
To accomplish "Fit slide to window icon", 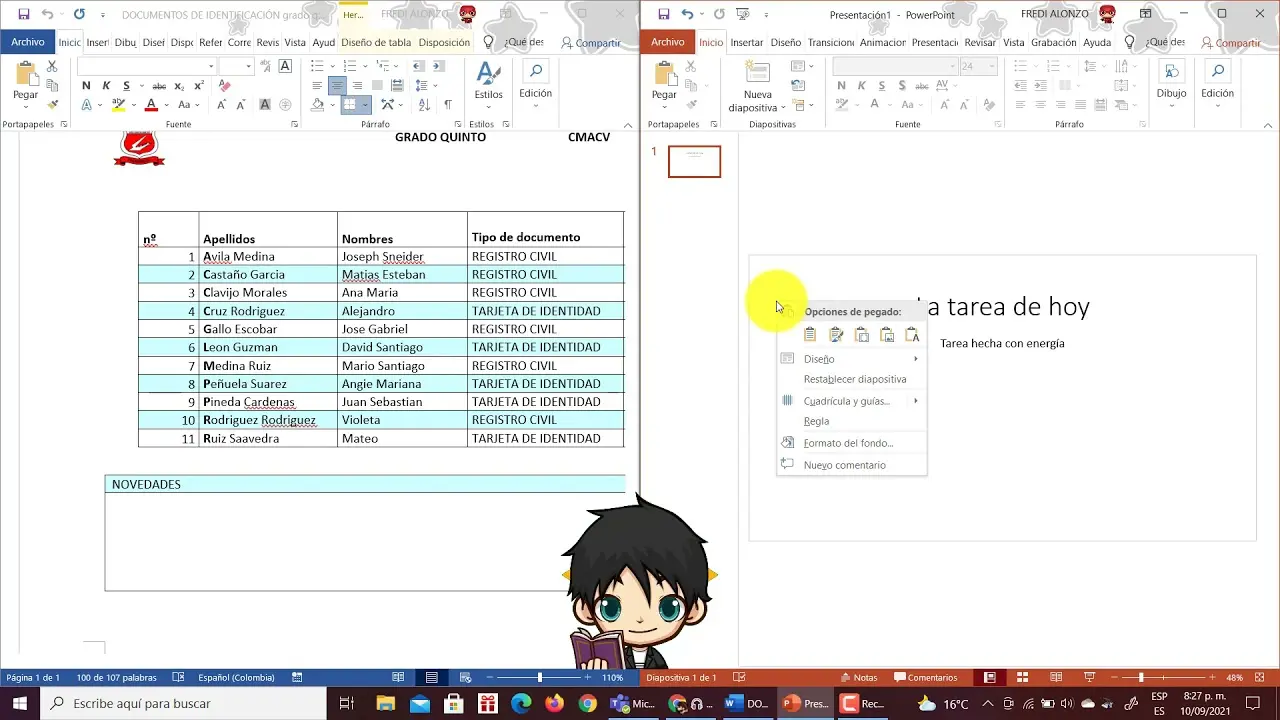I will point(1258,677).
